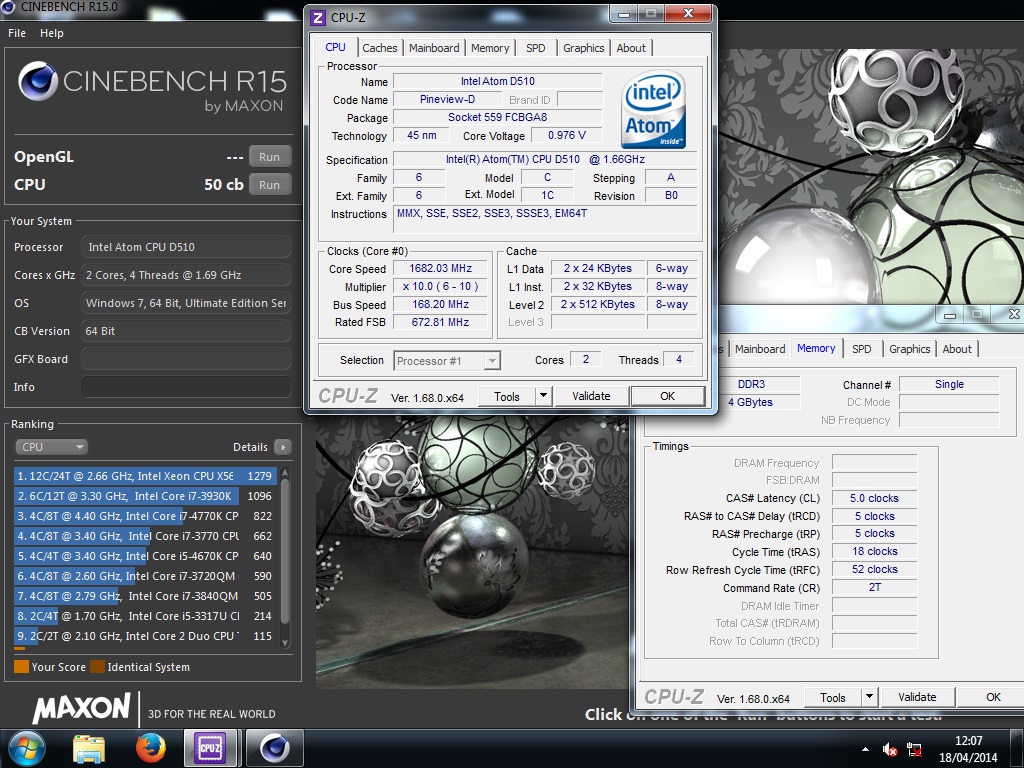Open About tab in rear CPU-Z
The image size is (1024, 768).
957,349
